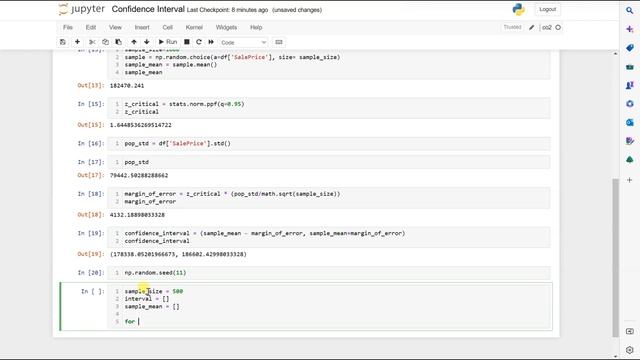
Task: Open sidebar settings gear icon
Action: 629,350
